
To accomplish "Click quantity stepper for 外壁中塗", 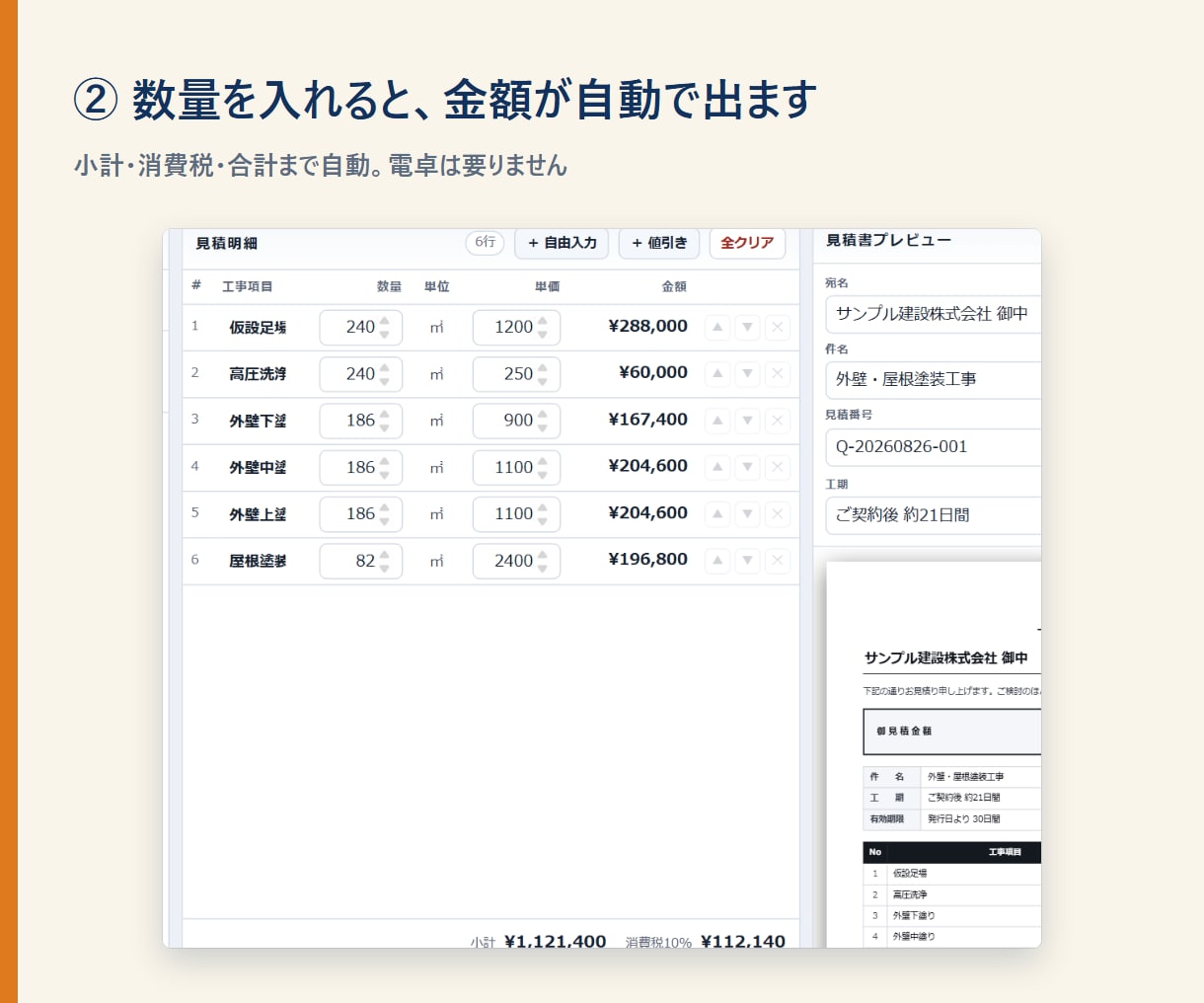I will coord(385,467).
